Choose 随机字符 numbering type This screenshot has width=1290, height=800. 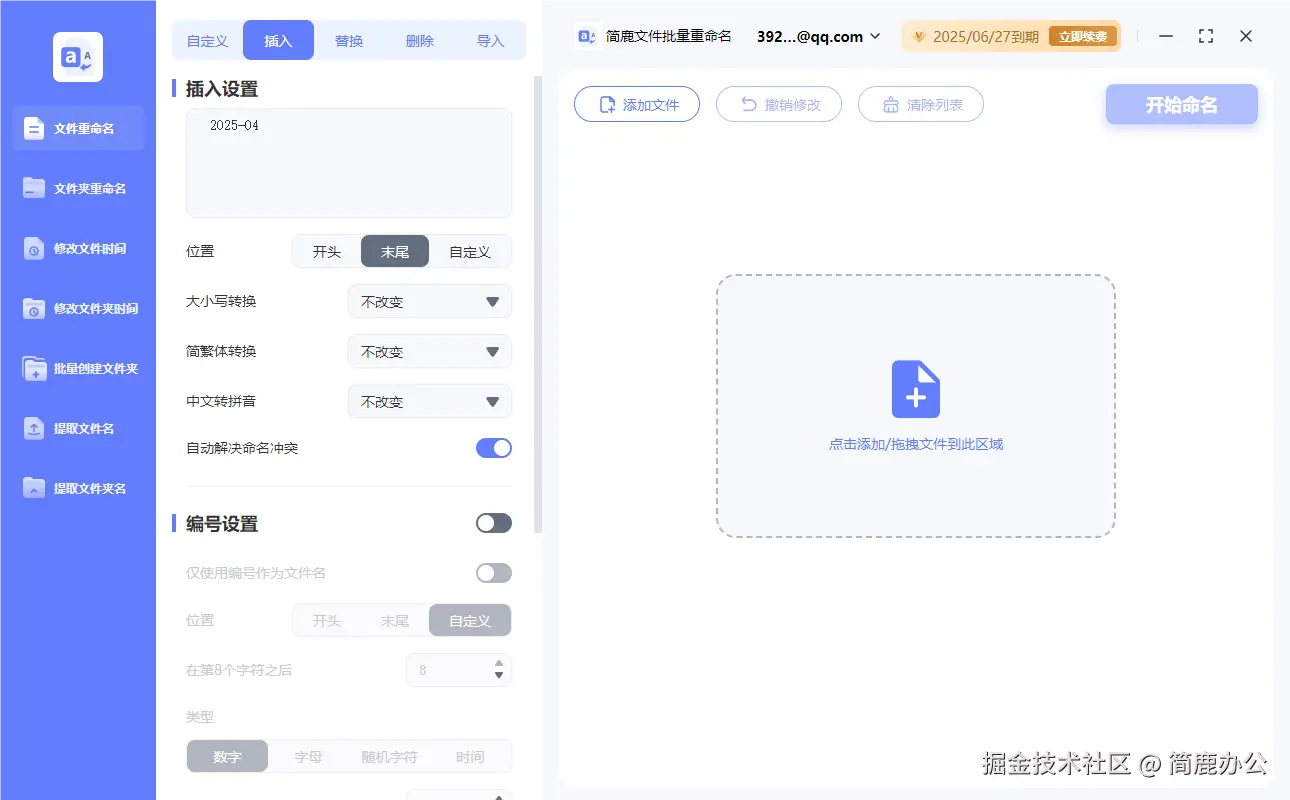(389, 757)
